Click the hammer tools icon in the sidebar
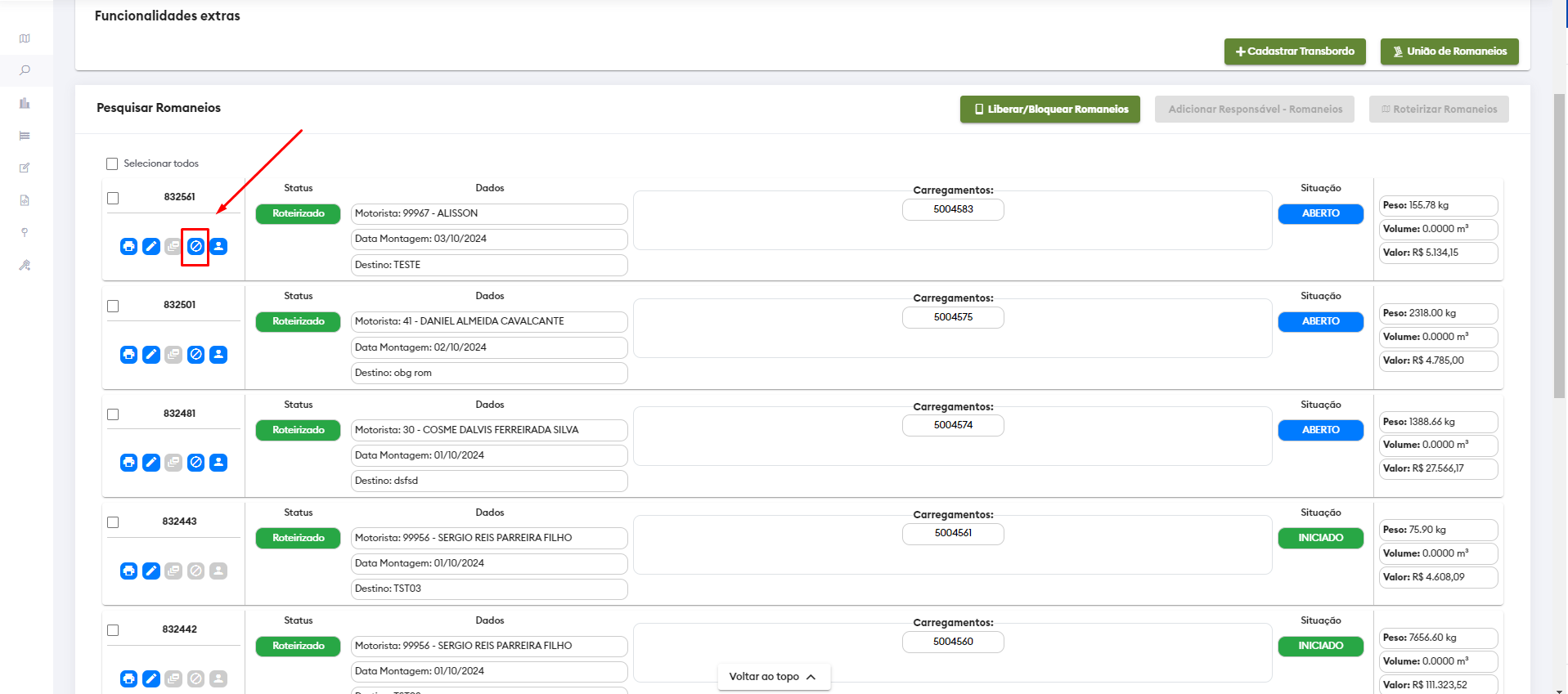 tap(25, 265)
